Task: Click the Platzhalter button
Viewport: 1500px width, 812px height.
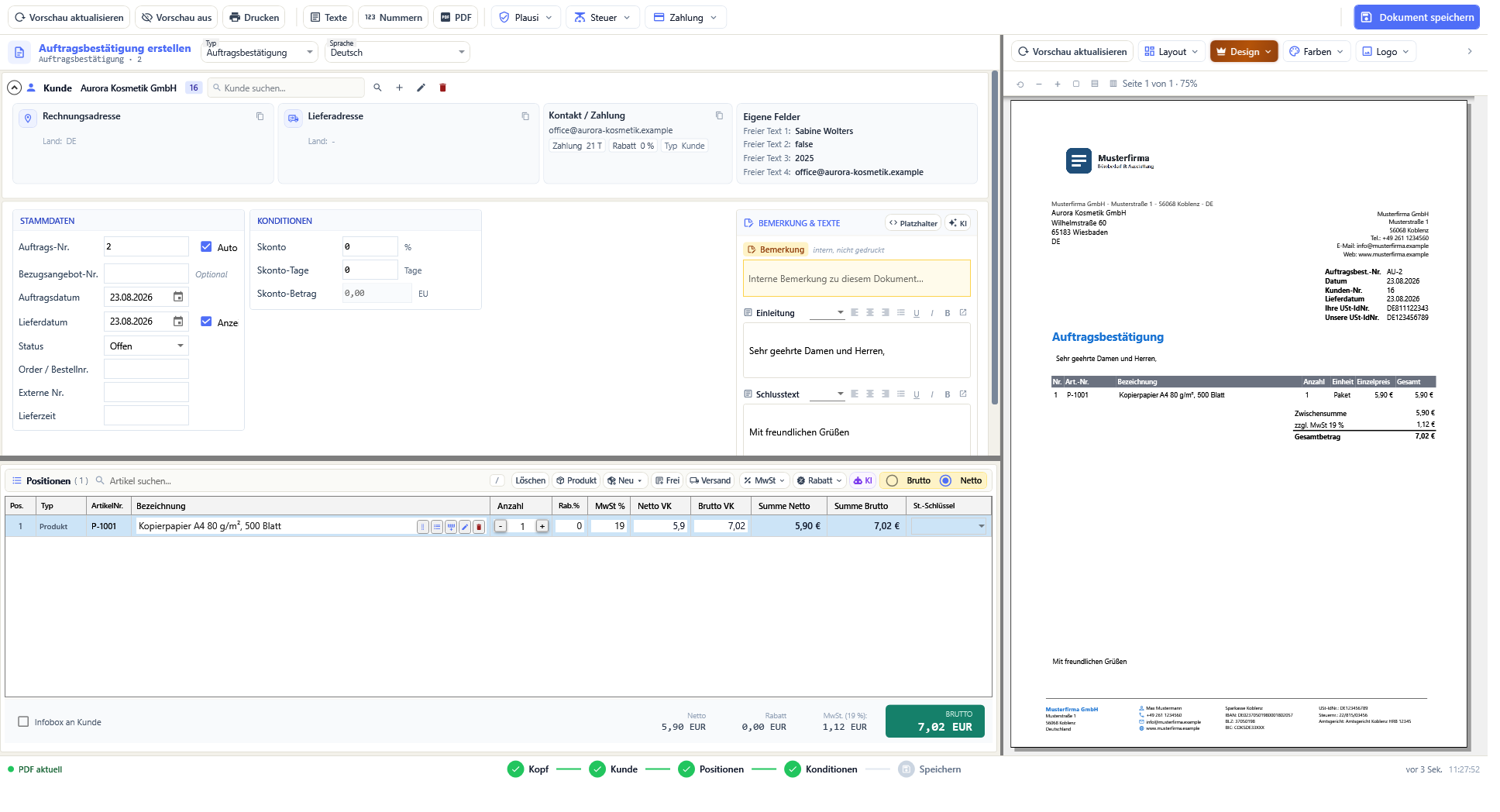Action: (913, 223)
